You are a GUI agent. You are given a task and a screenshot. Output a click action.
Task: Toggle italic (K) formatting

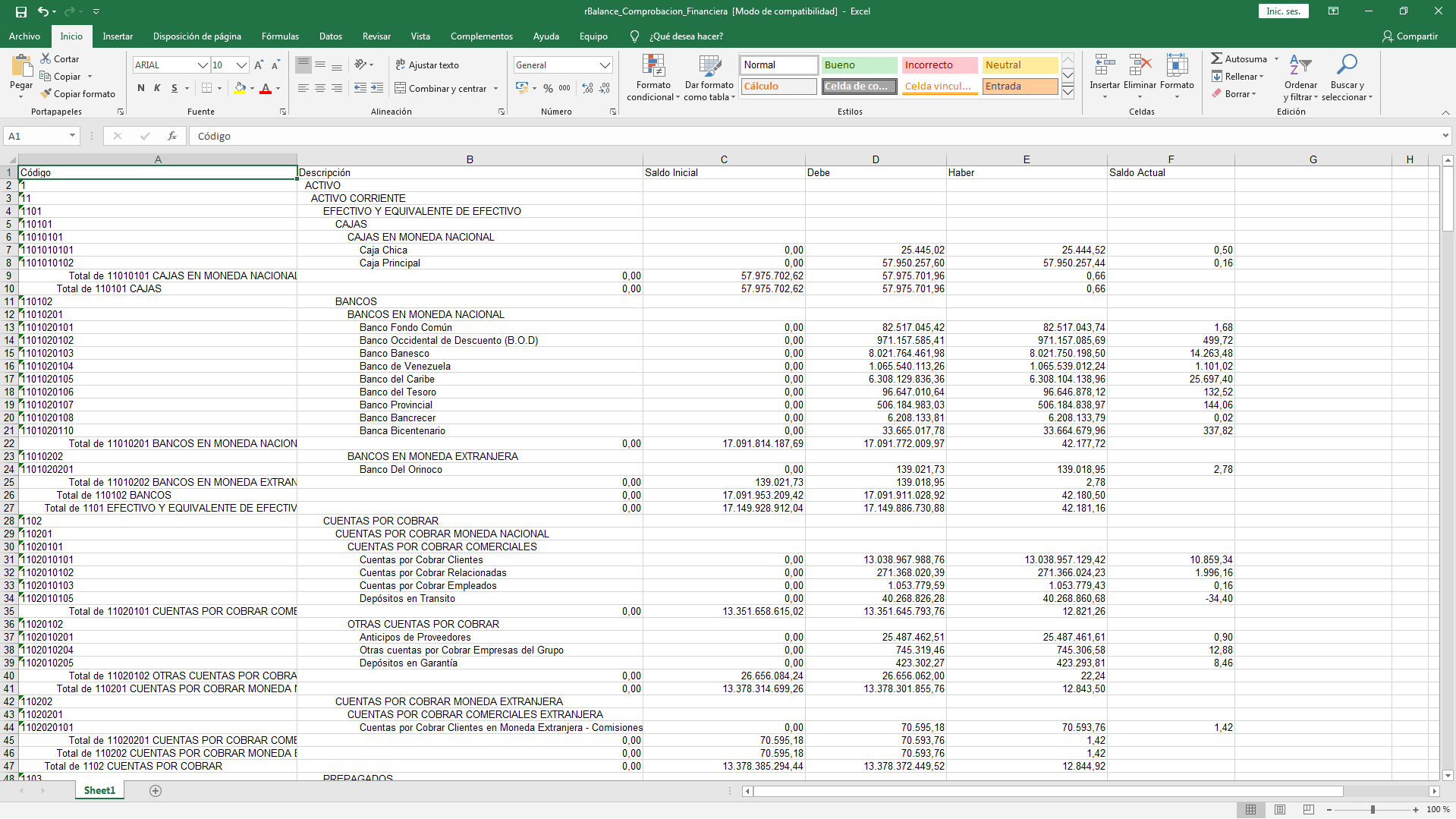pos(157,88)
